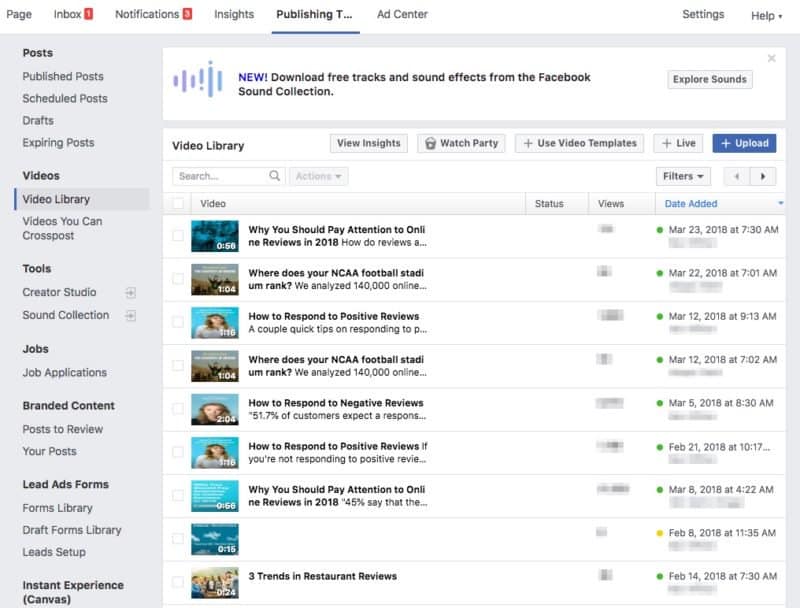Open Posts to Review
The width and height of the screenshot is (800, 608).
62,429
